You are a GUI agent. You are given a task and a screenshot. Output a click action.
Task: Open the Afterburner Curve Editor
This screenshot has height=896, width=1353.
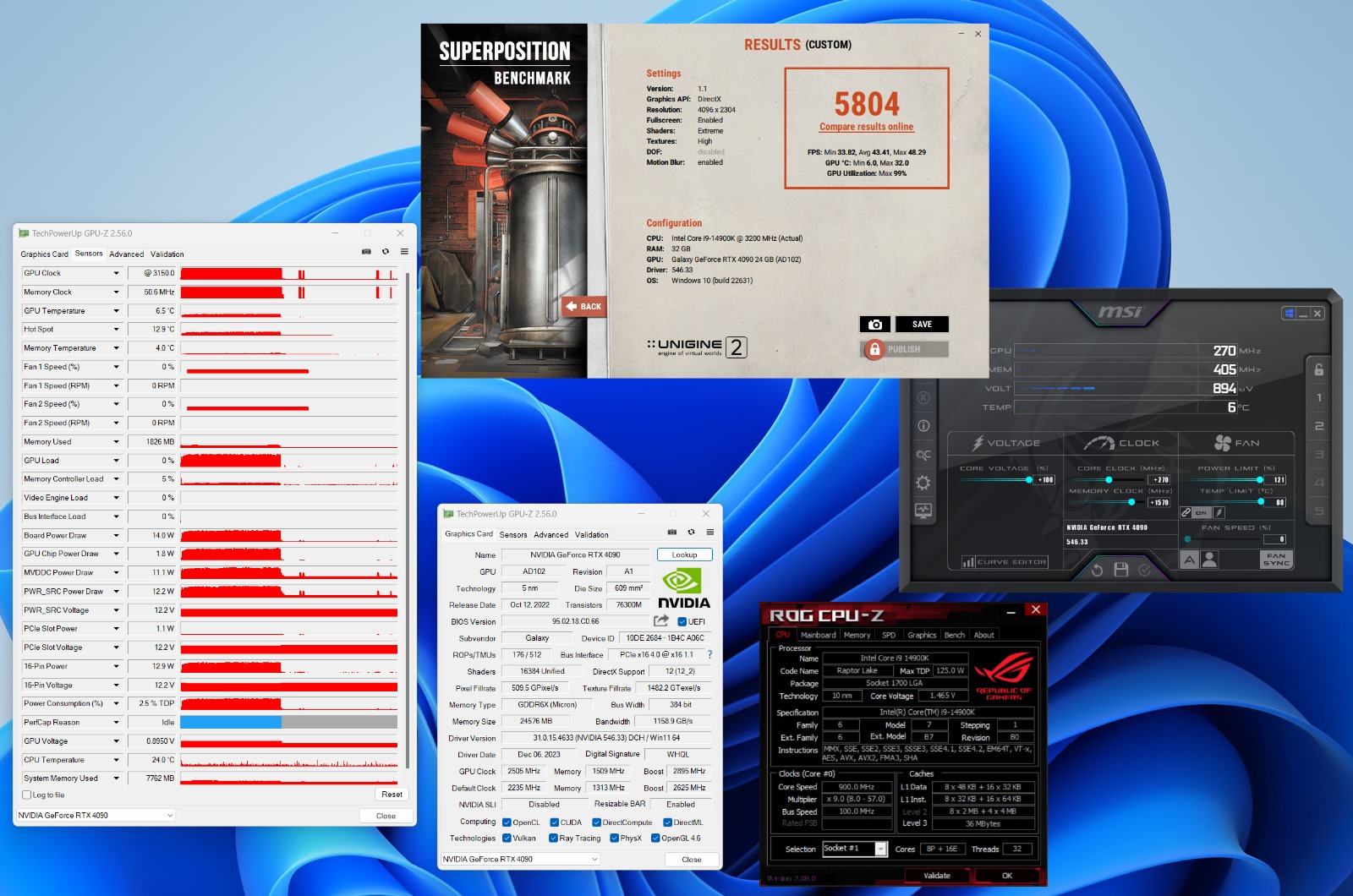point(1005,562)
